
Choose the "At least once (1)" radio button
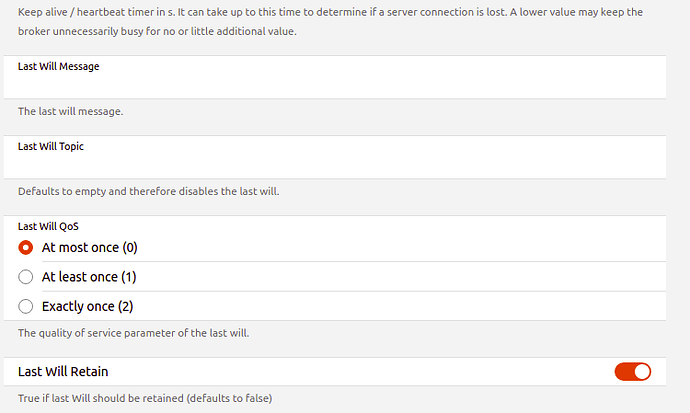26,277
